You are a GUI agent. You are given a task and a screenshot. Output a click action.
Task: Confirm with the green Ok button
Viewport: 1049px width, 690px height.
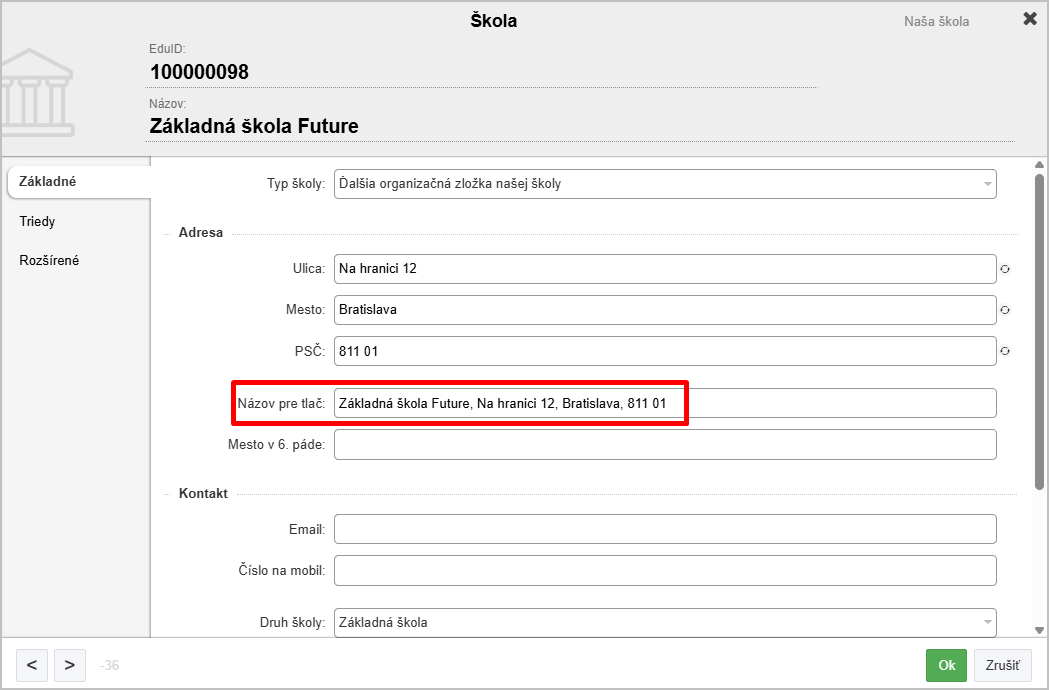(946, 665)
